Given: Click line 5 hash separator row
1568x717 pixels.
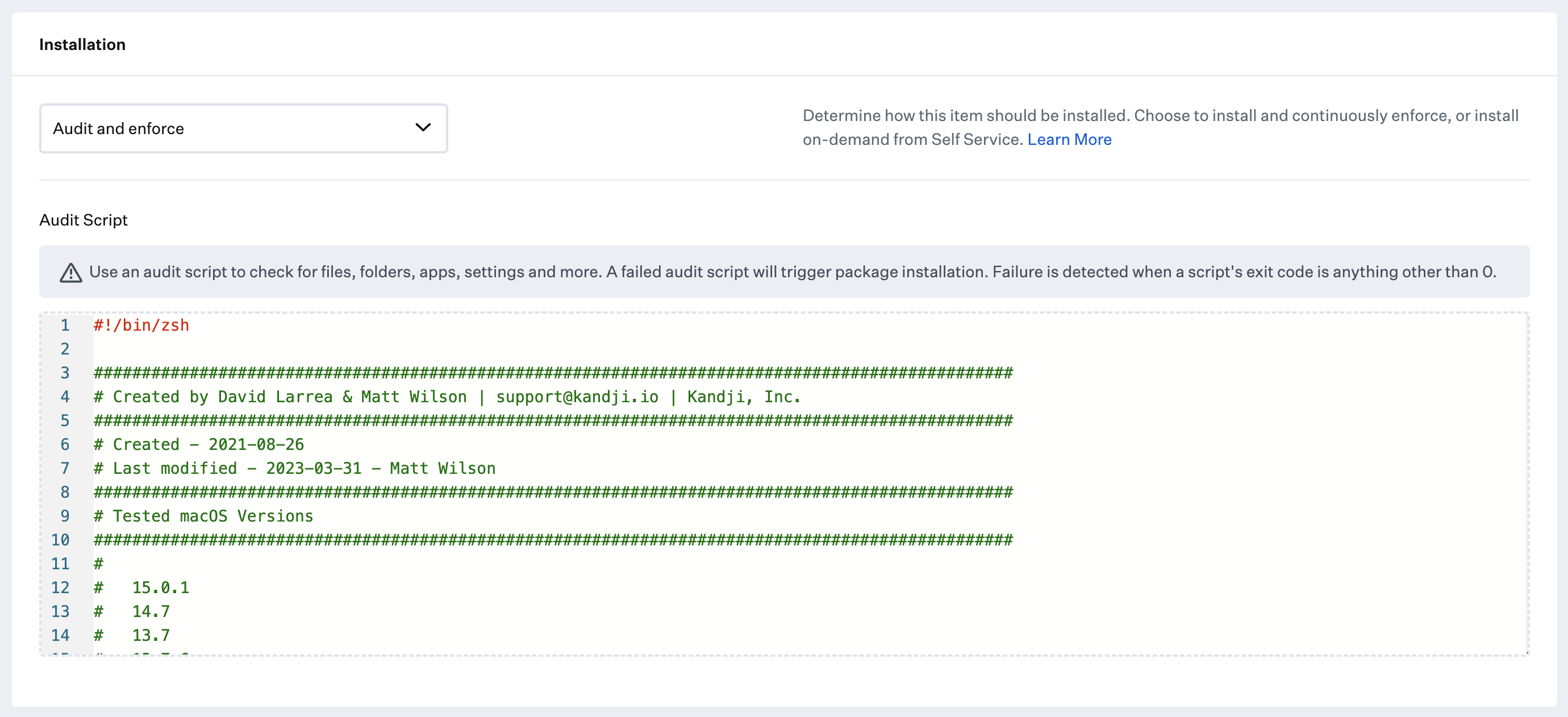Looking at the screenshot, I should coord(553,420).
